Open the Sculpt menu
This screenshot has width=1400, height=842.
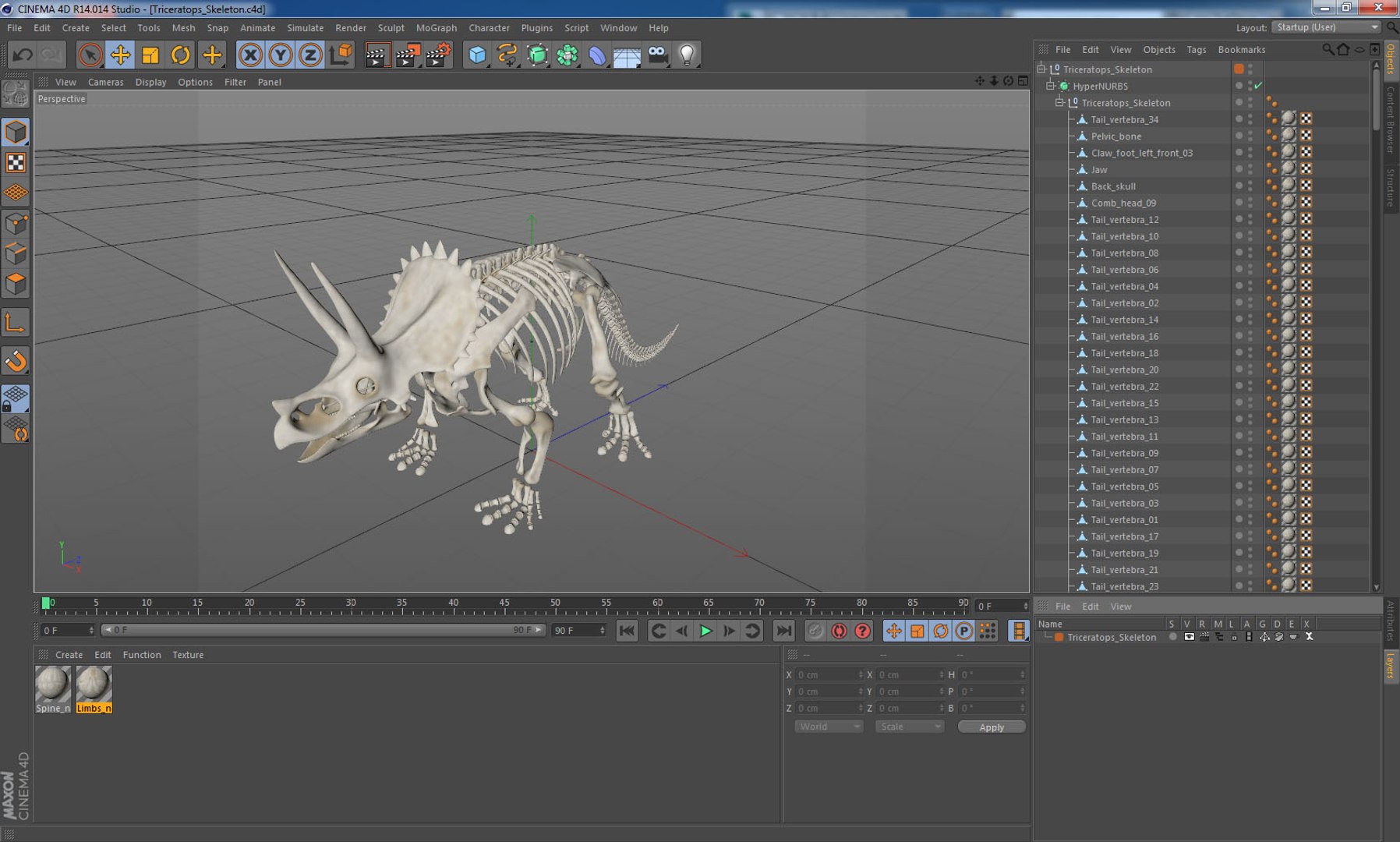391,27
